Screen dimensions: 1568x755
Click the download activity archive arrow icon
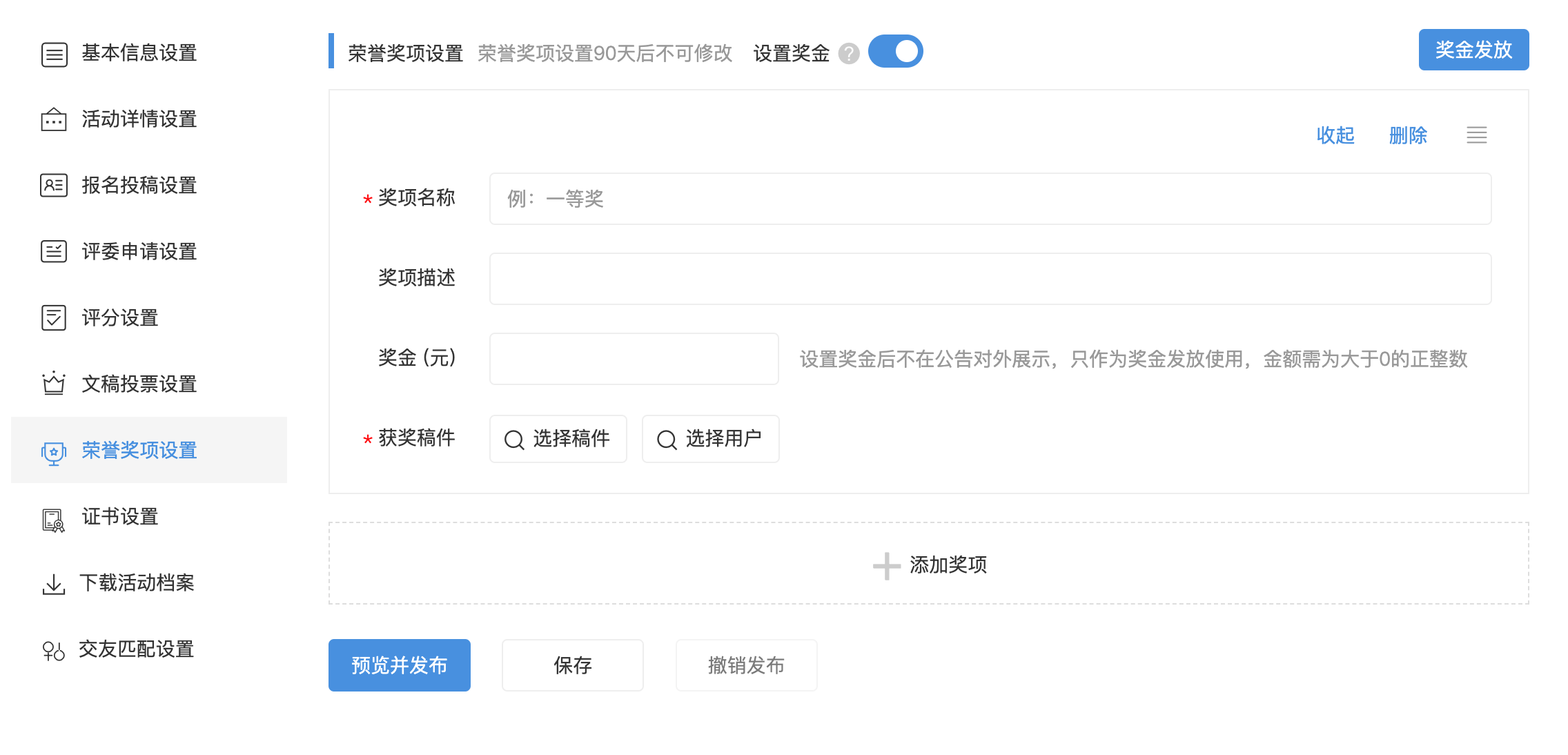54,584
